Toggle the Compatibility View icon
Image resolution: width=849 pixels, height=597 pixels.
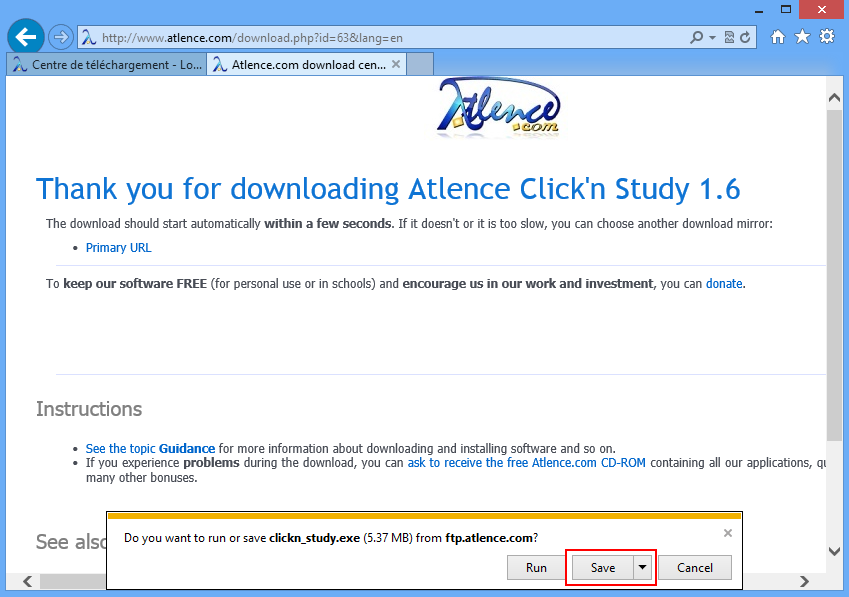coord(729,37)
